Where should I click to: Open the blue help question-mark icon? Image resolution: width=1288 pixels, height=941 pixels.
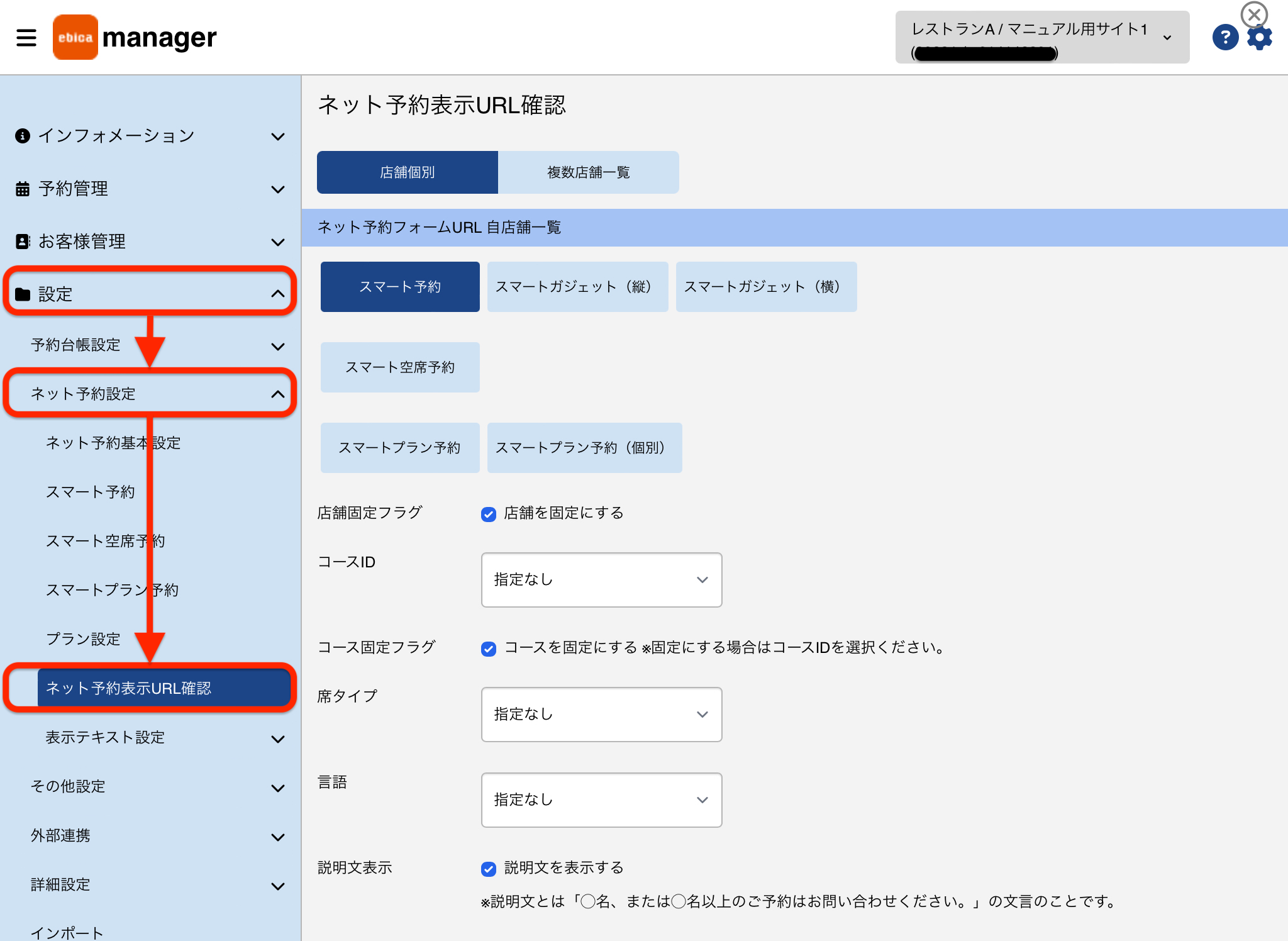point(1225,37)
